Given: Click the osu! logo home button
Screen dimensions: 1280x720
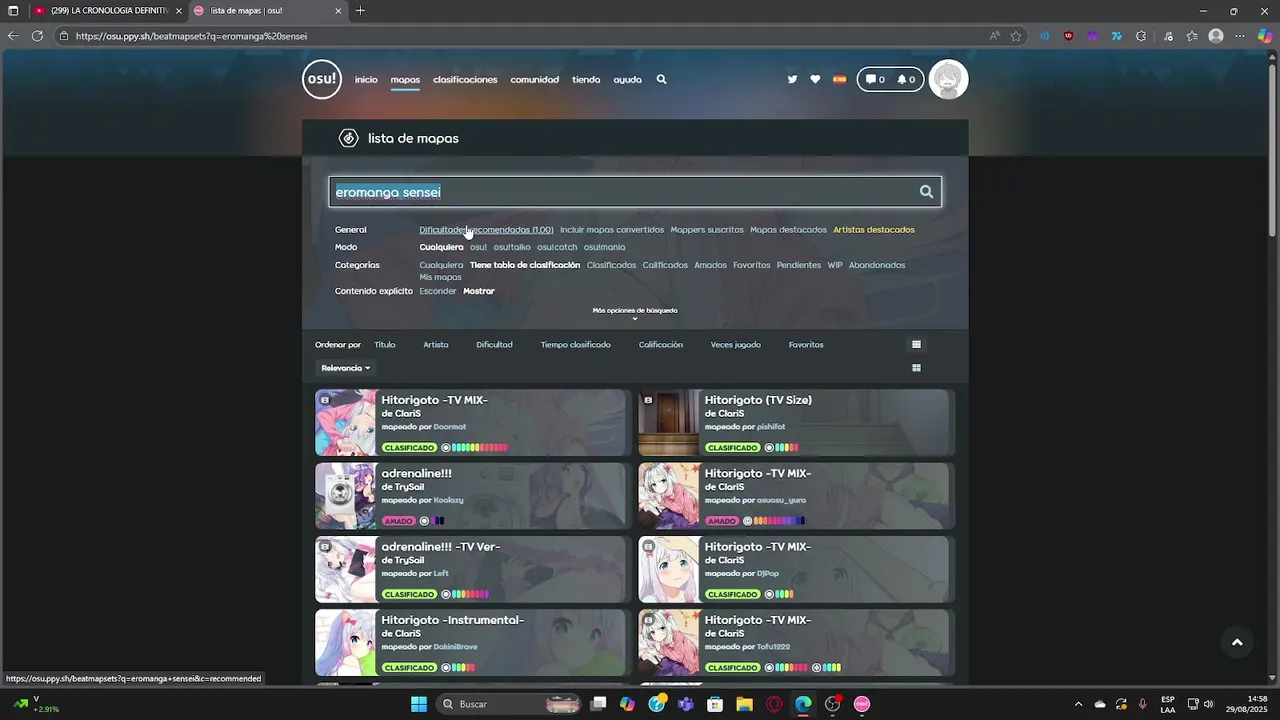Looking at the screenshot, I should point(322,79).
